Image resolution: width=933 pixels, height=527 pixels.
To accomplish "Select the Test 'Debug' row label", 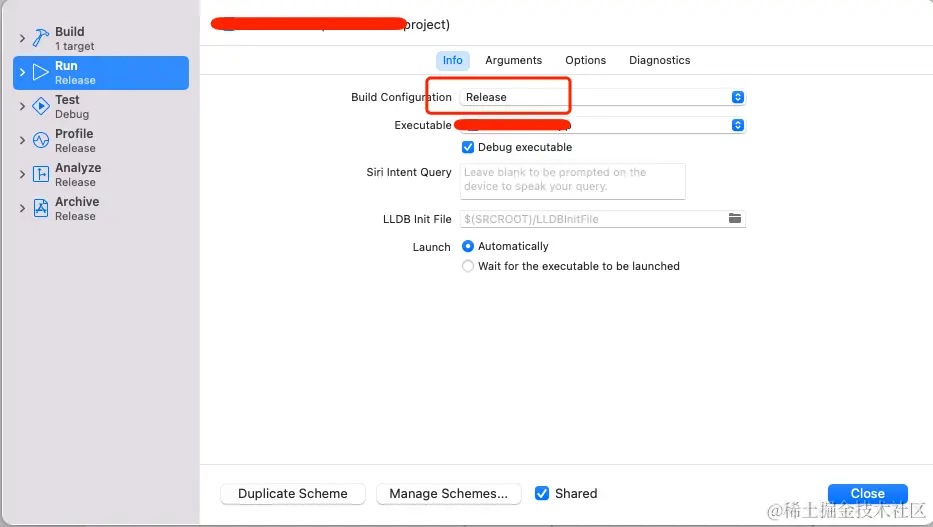I will tap(72, 114).
